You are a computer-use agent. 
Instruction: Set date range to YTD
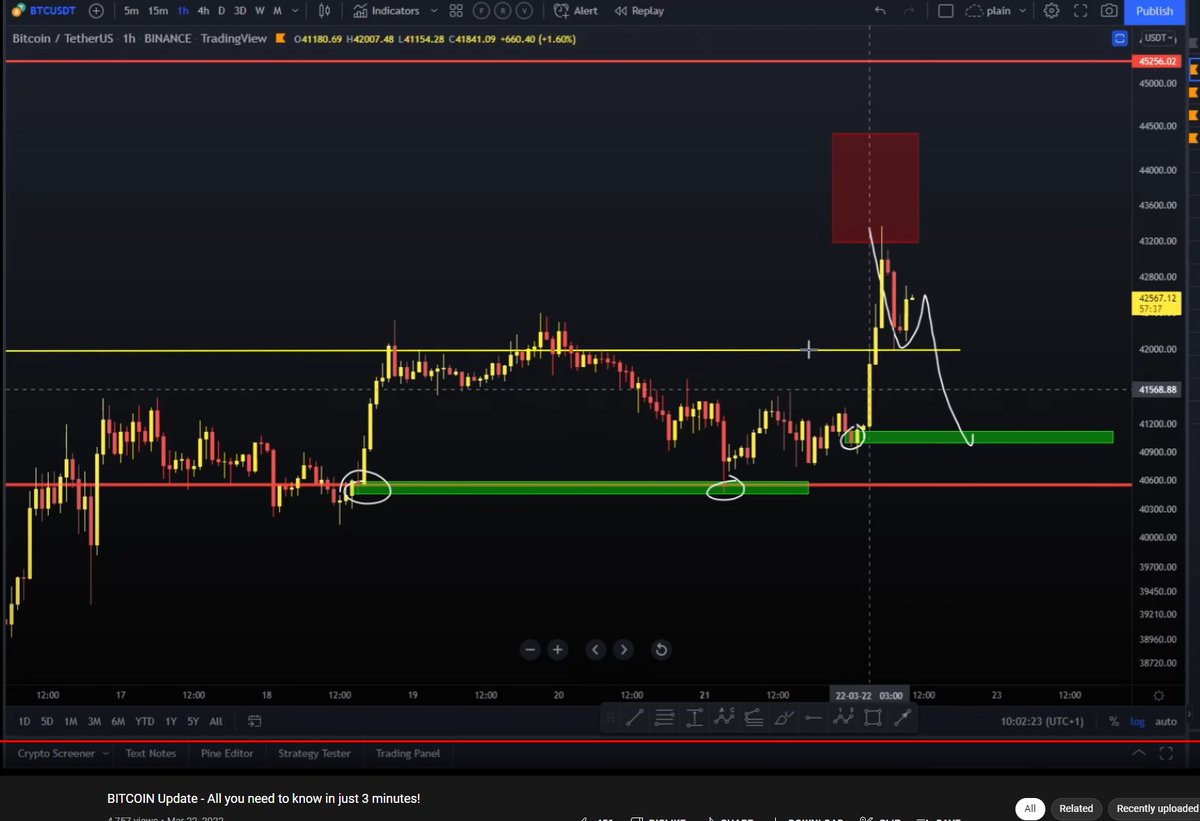click(x=145, y=721)
